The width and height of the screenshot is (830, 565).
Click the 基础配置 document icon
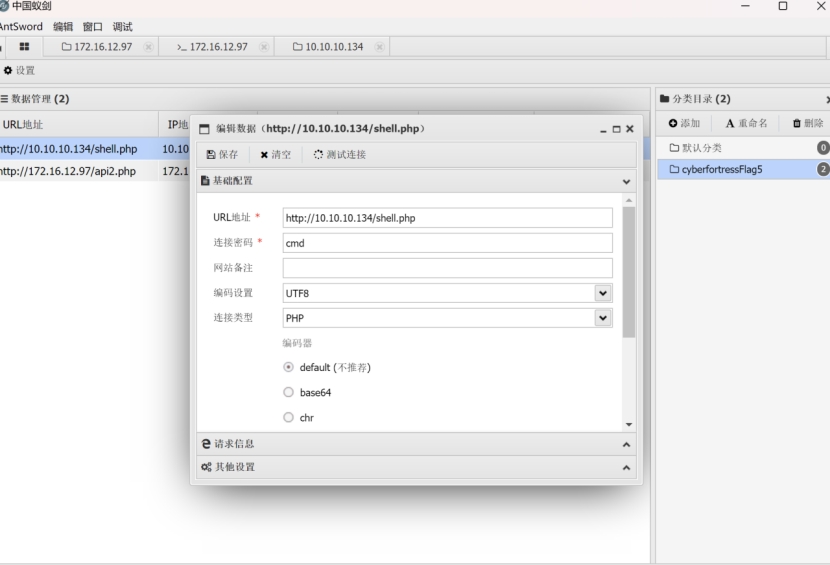pos(205,181)
